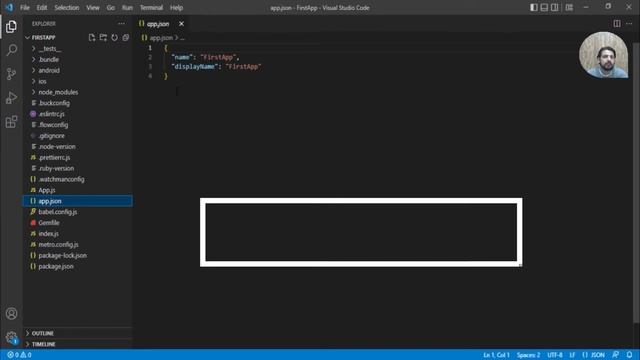
Task: Open the Run menu
Action: pyautogui.click(x=127, y=7)
